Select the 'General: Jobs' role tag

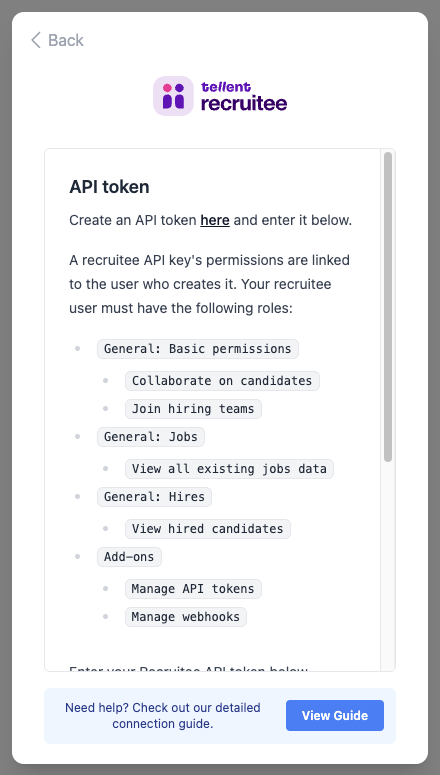[x=151, y=437]
